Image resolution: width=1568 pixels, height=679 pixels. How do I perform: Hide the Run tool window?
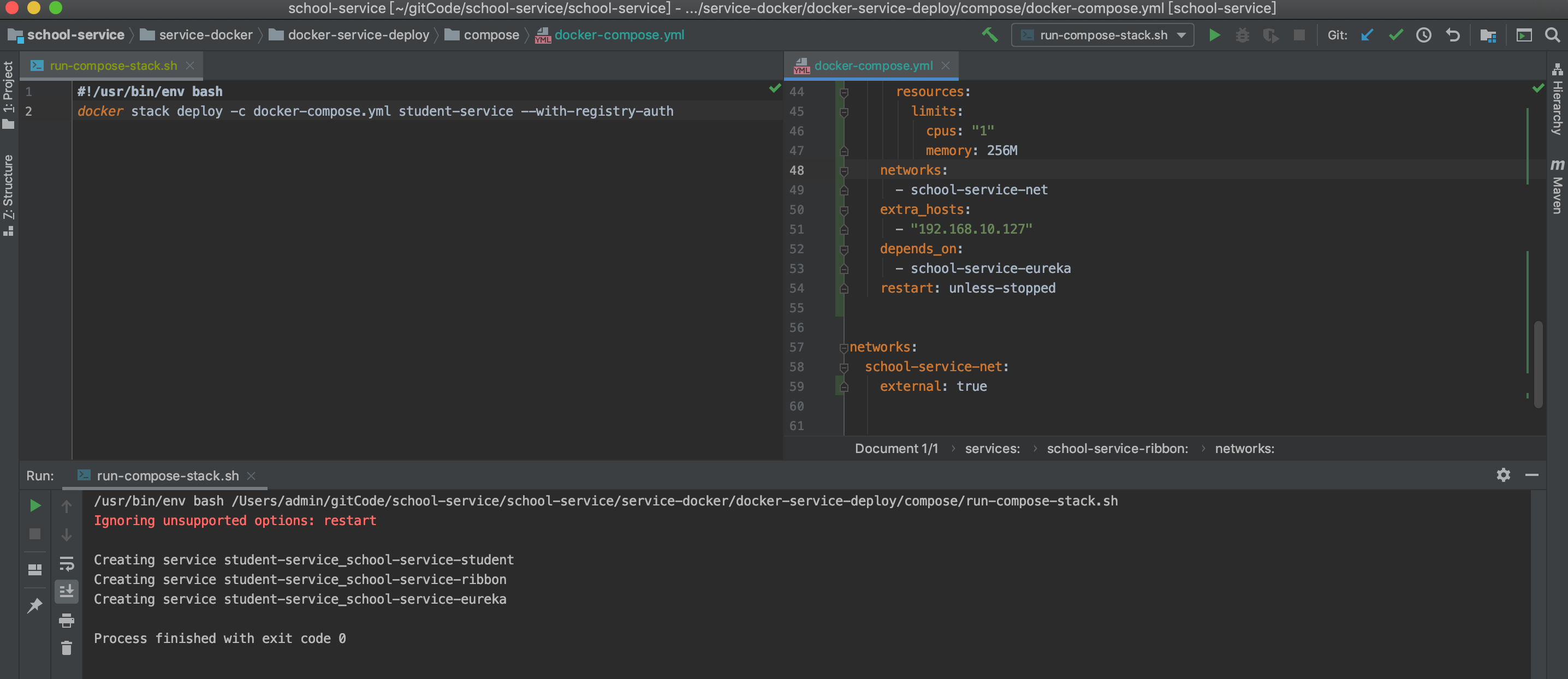click(1532, 474)
